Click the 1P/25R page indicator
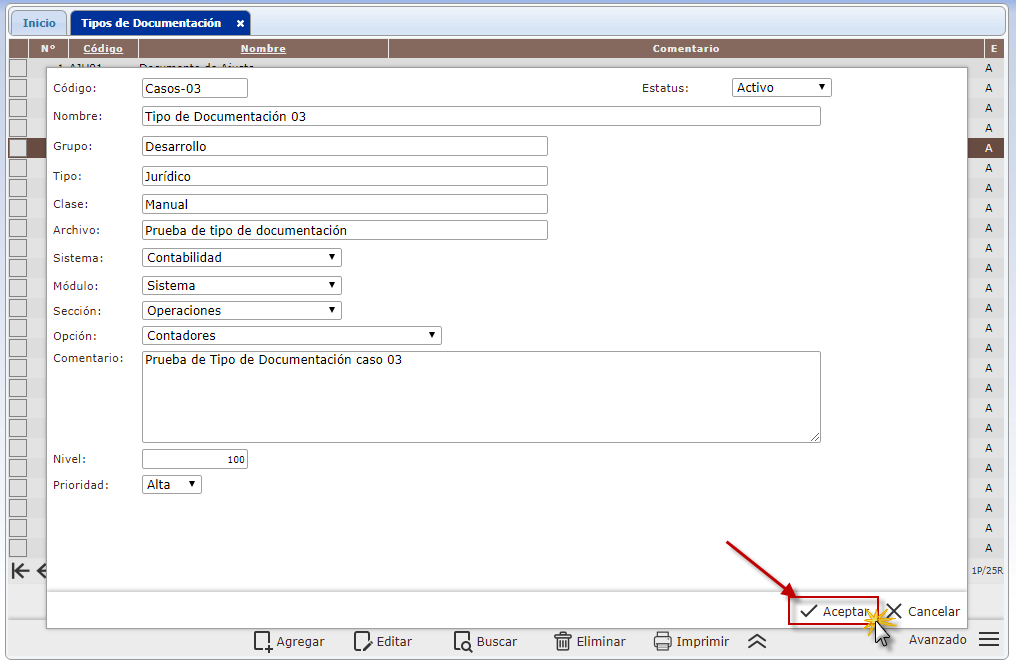1016x668 pixels. click(987, 571)
